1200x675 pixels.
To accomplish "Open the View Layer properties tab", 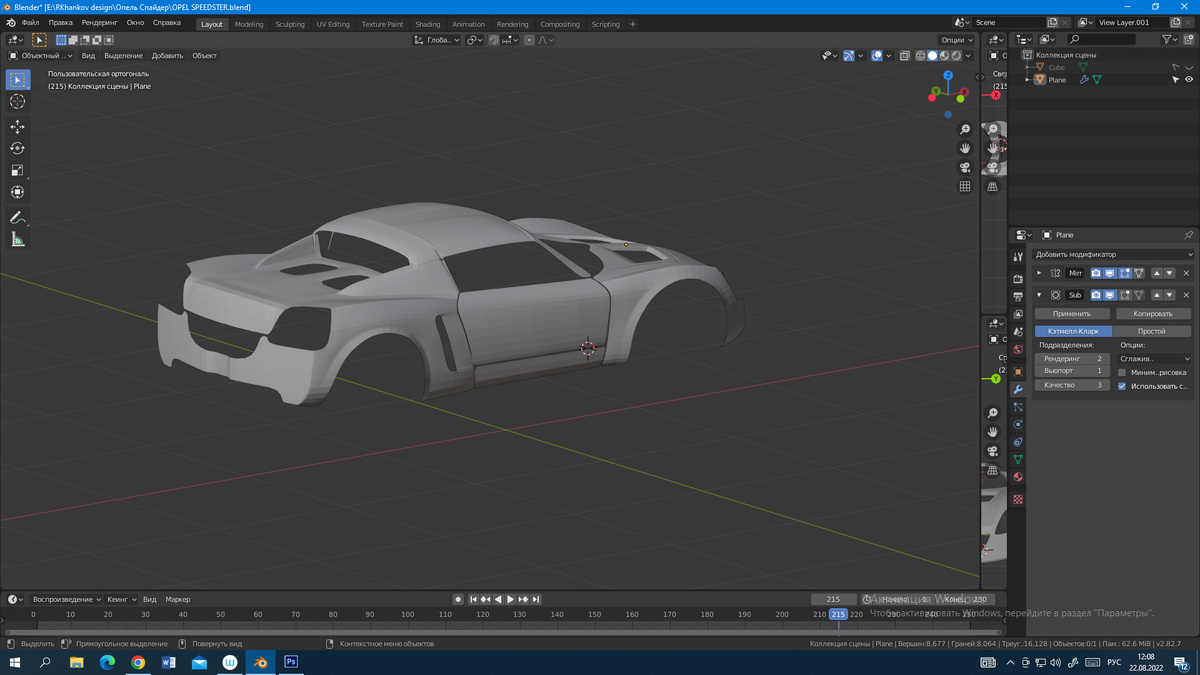I will 1018,315.
